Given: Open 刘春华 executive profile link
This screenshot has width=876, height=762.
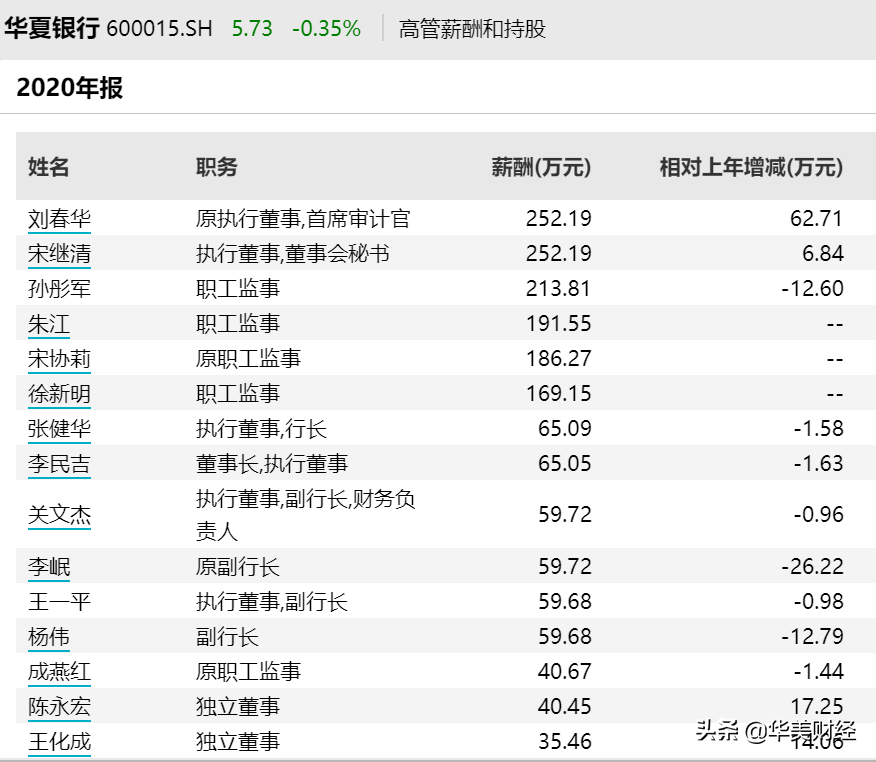Looking at the screenshot, I should 59,218.
